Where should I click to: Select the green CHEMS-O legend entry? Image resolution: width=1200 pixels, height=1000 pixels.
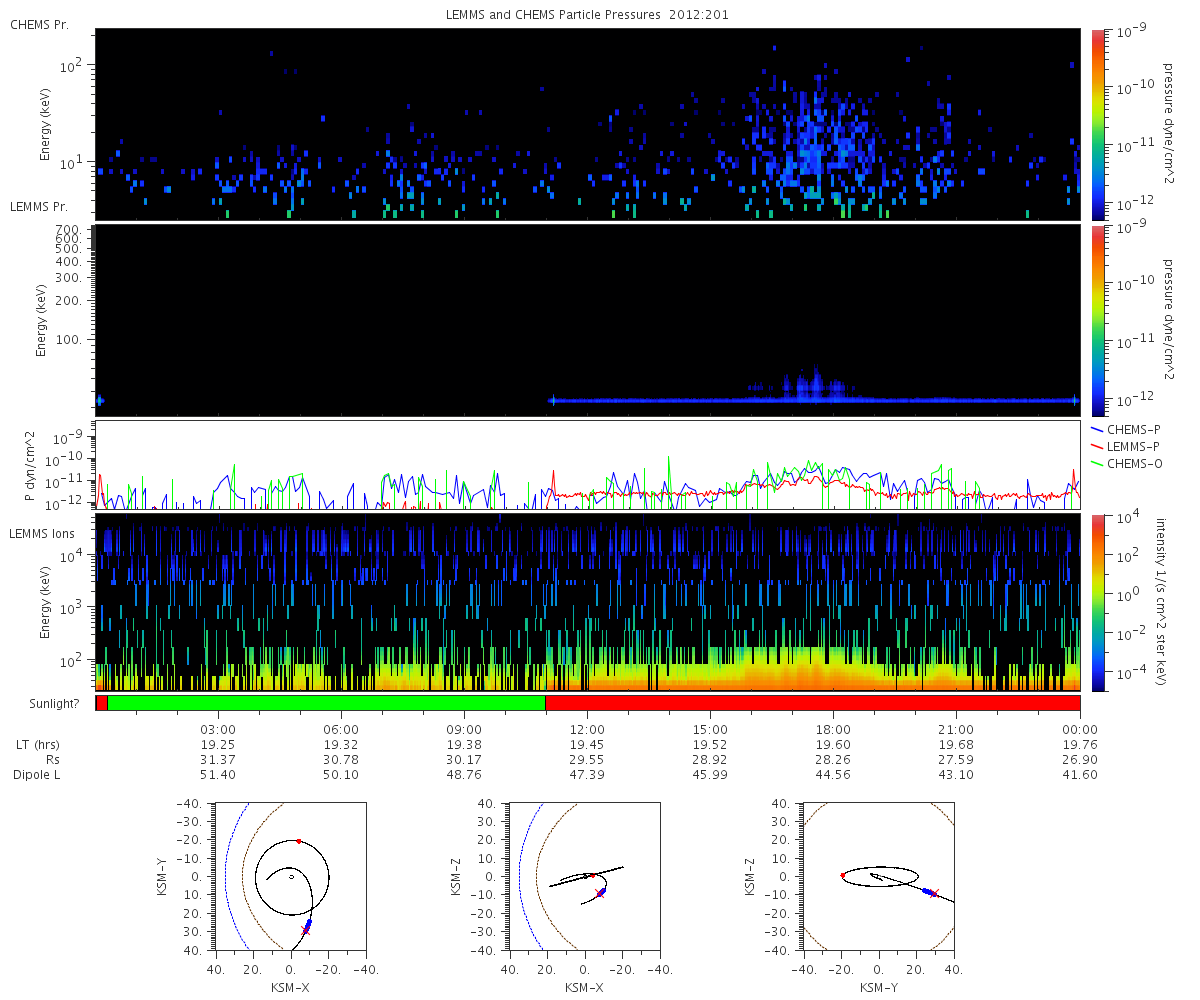[1131, 463]
